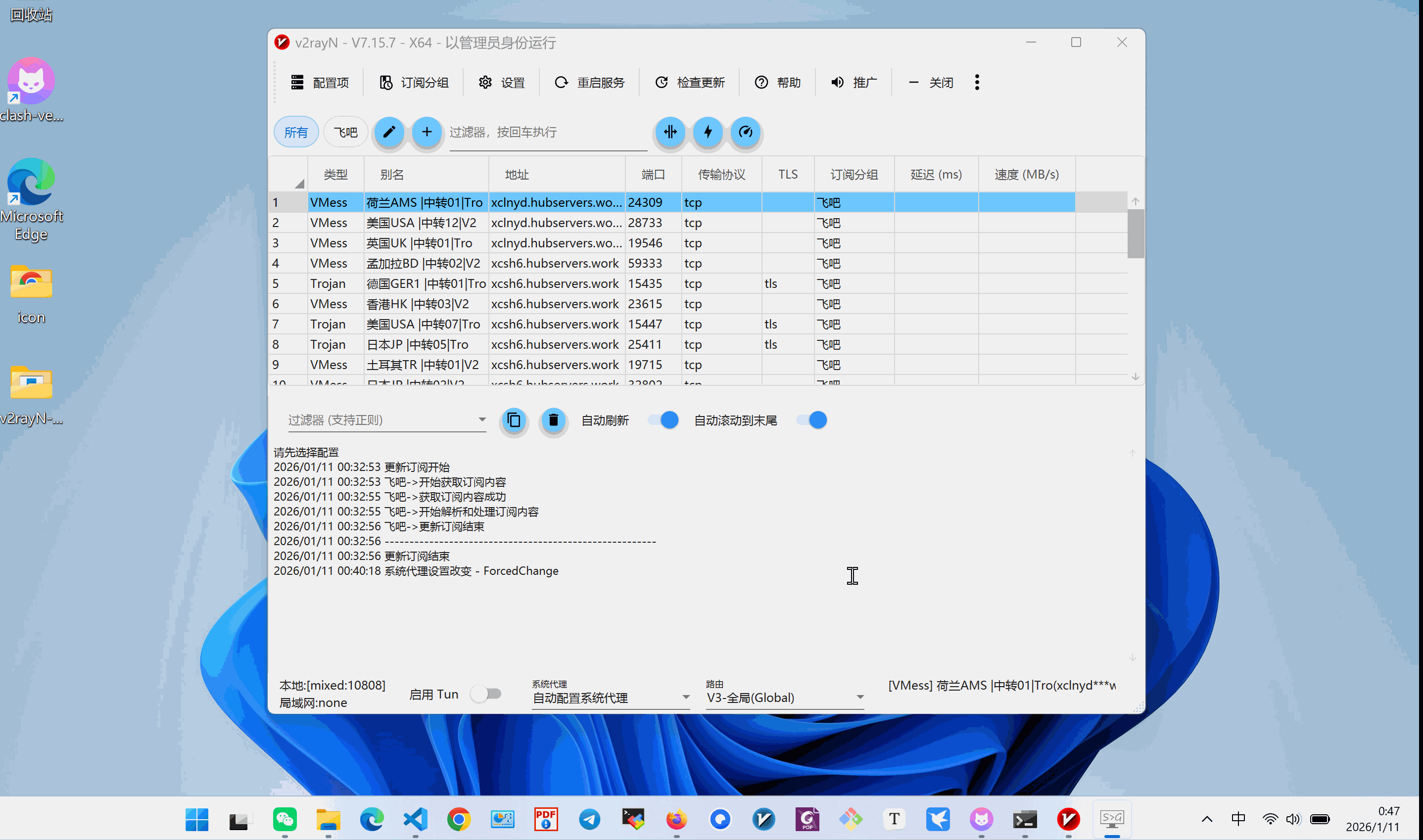1423x840 pixels.
Task: Switch to the 飞吧 subscription tab
Action: pyautogui.click(x=345, y=132)
